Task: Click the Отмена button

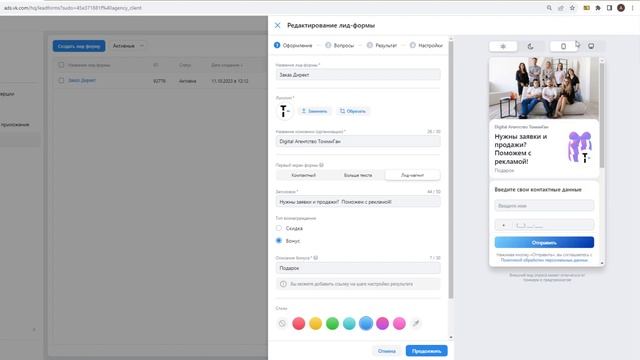Action: (x=387, y=351)
